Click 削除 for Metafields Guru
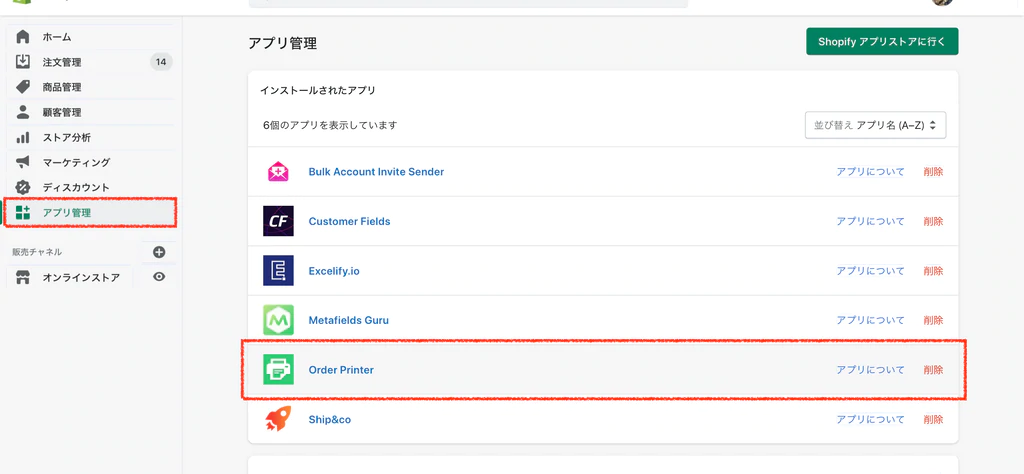 [933, 321]
